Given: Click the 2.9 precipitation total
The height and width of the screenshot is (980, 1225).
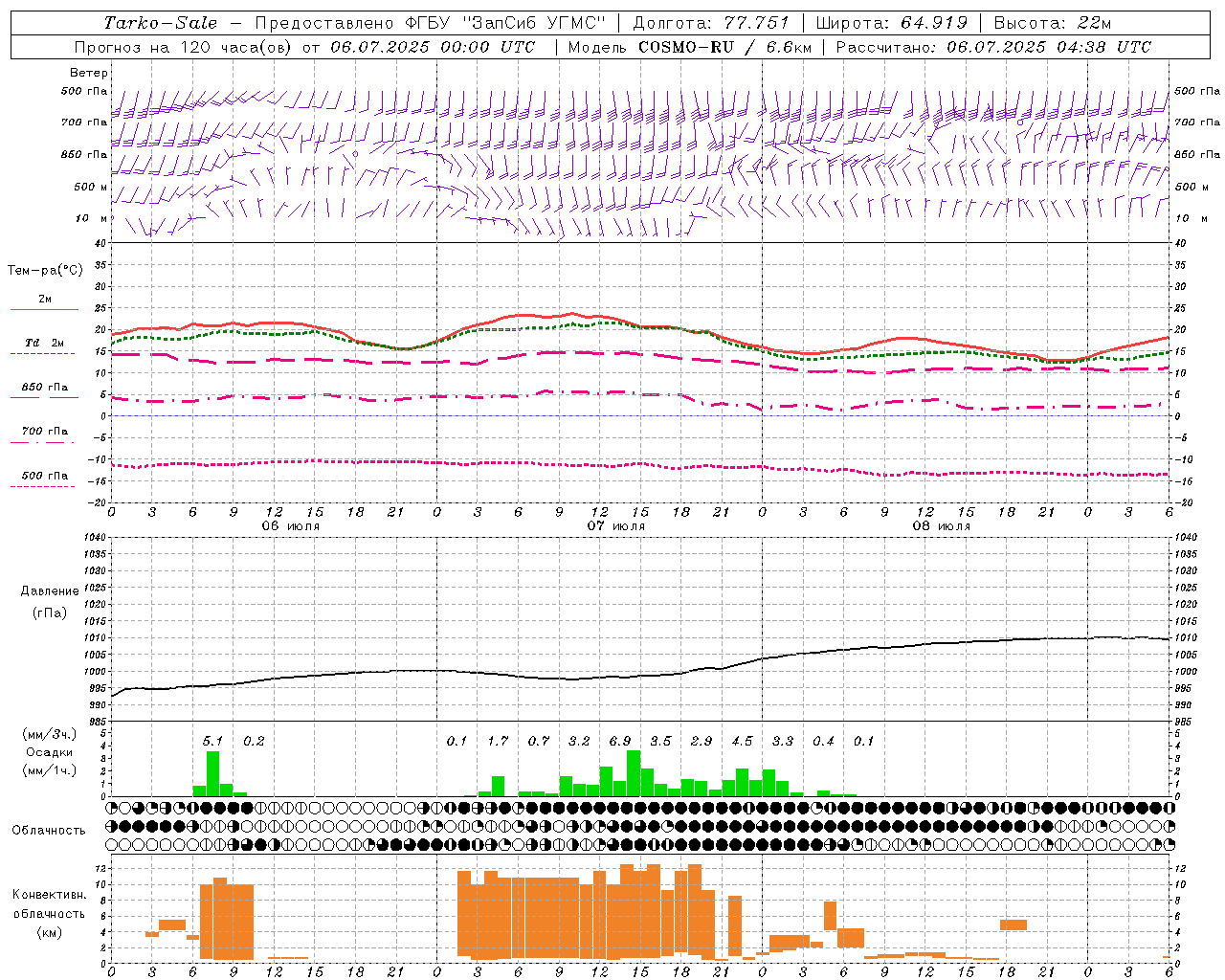Looking at the screenshot, I should click(702, 741).
